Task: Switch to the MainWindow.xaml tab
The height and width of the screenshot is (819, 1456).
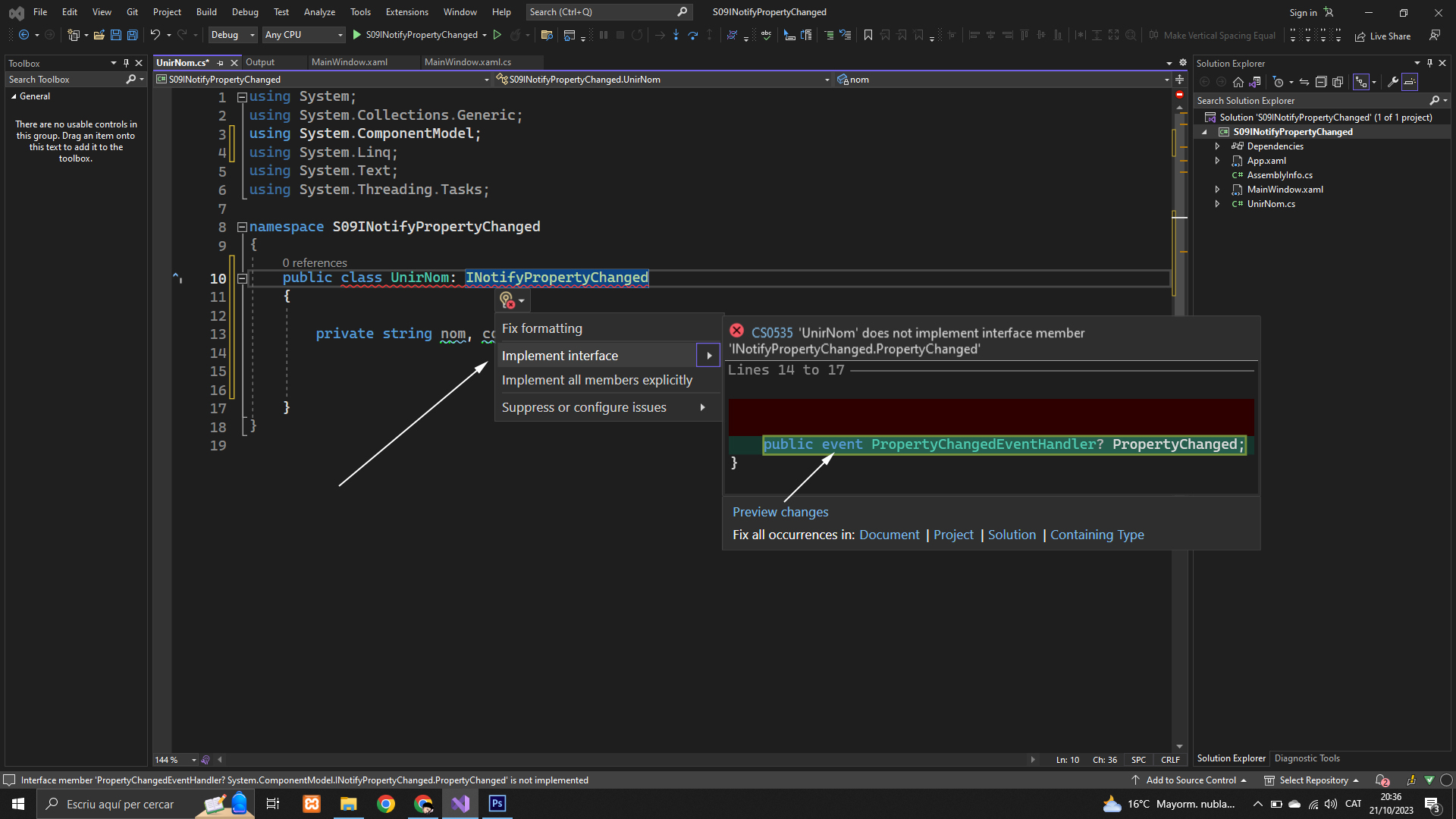Action: click(349, 62)
